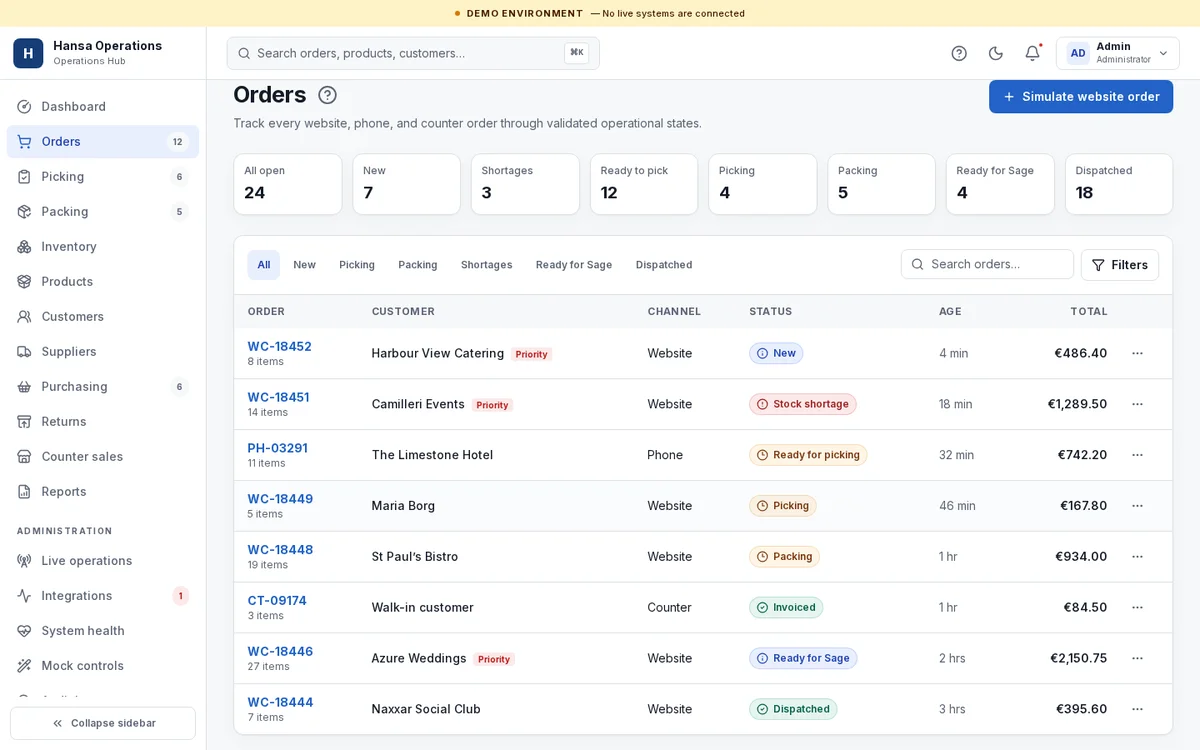The width and height of the screenshot is (1200, 750).
Task: Open Inventory page
Action: [x=103, y=247]
